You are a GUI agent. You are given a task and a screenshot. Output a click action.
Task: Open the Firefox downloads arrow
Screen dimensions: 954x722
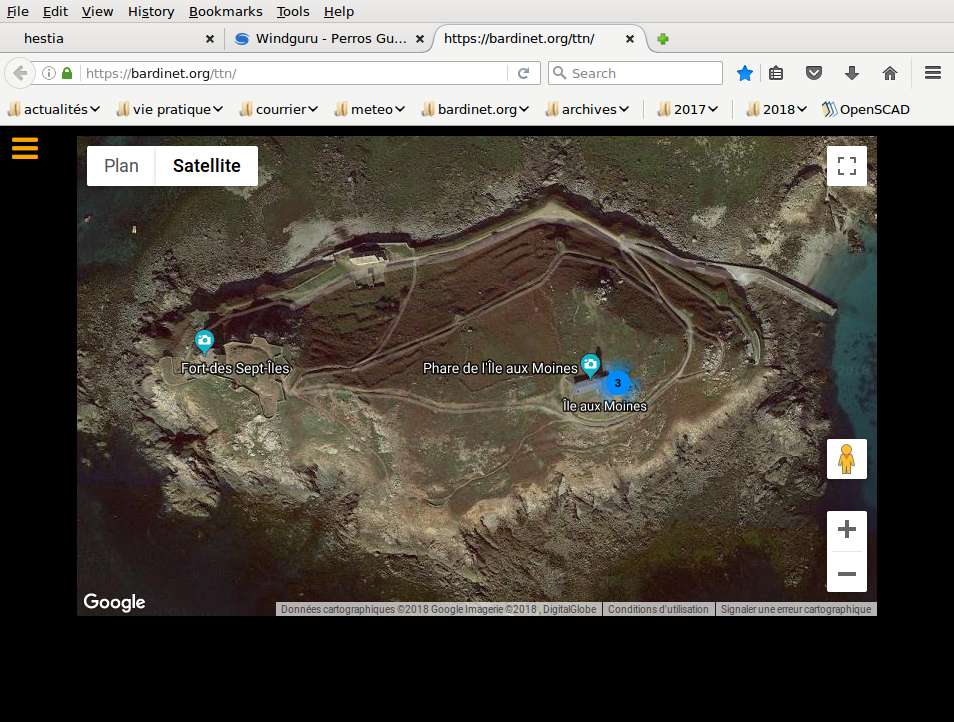(x=852, y=73)
